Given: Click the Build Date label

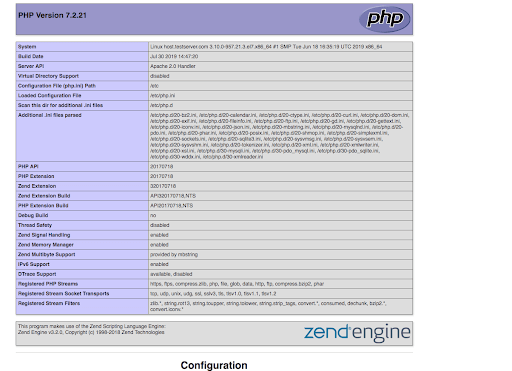Looking at the screenshot, I should coord(31,56).
